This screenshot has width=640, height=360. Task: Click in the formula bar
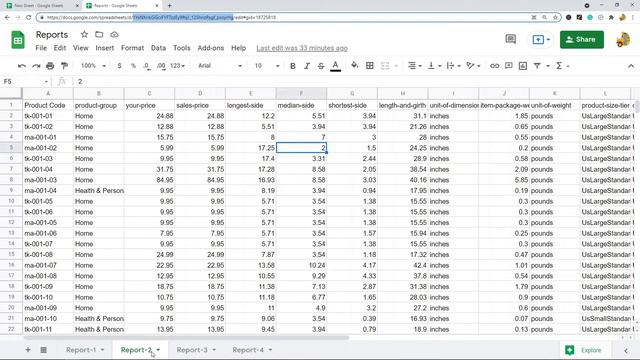355,81
